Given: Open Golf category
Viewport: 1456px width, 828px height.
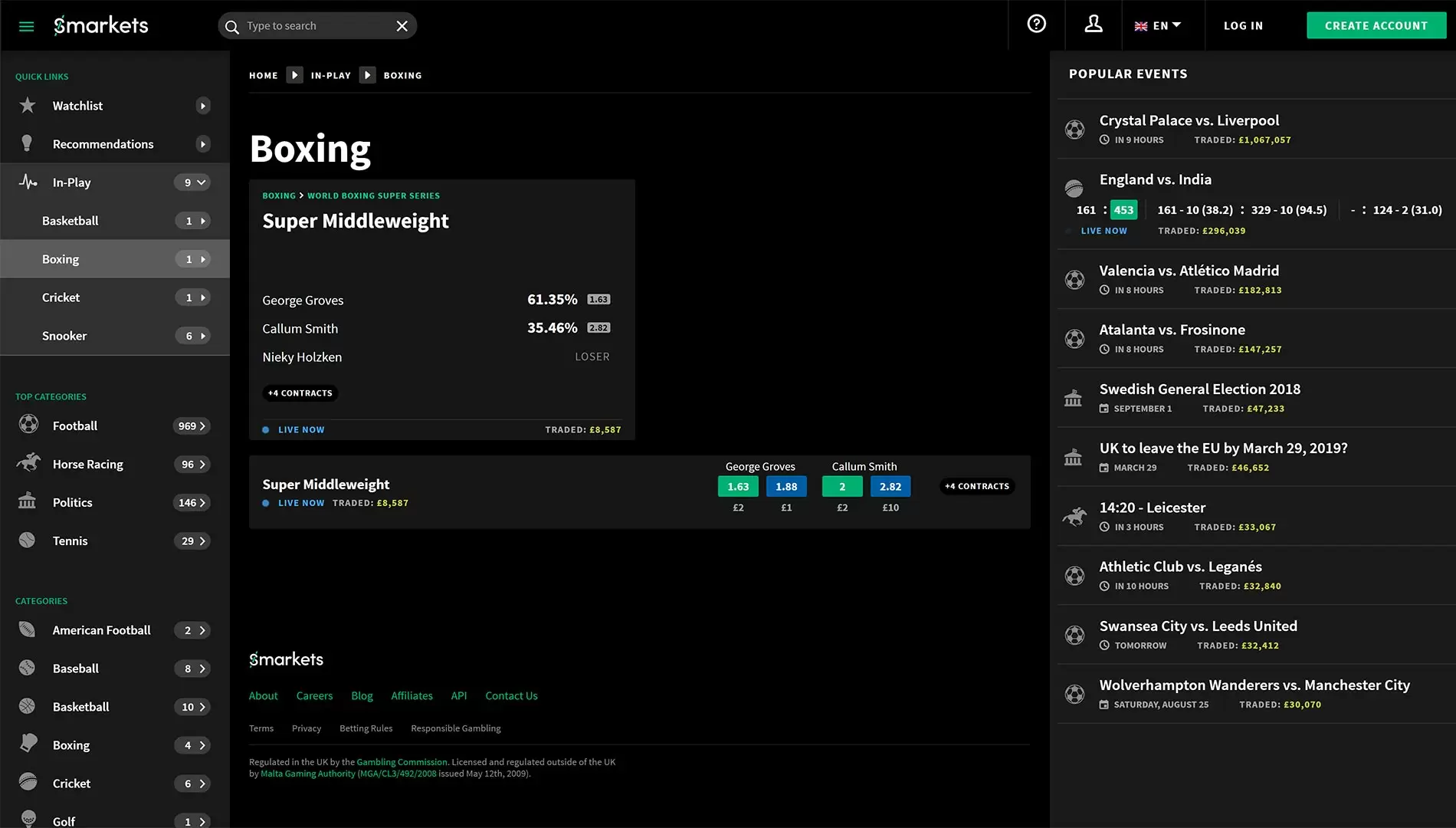Looking at the screenshot, I should (x=115, y=819).
